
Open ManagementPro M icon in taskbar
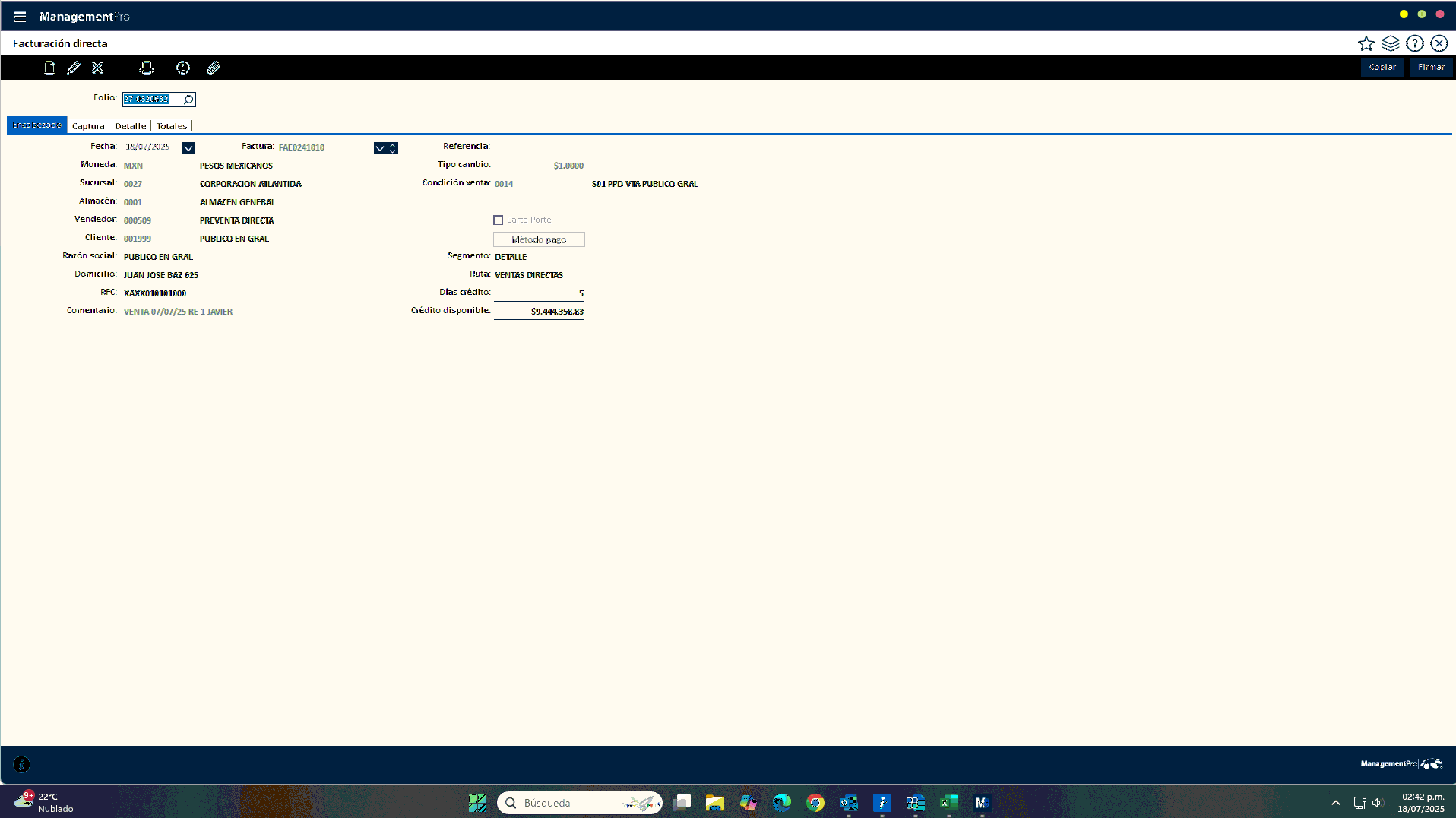pos(983,803)
